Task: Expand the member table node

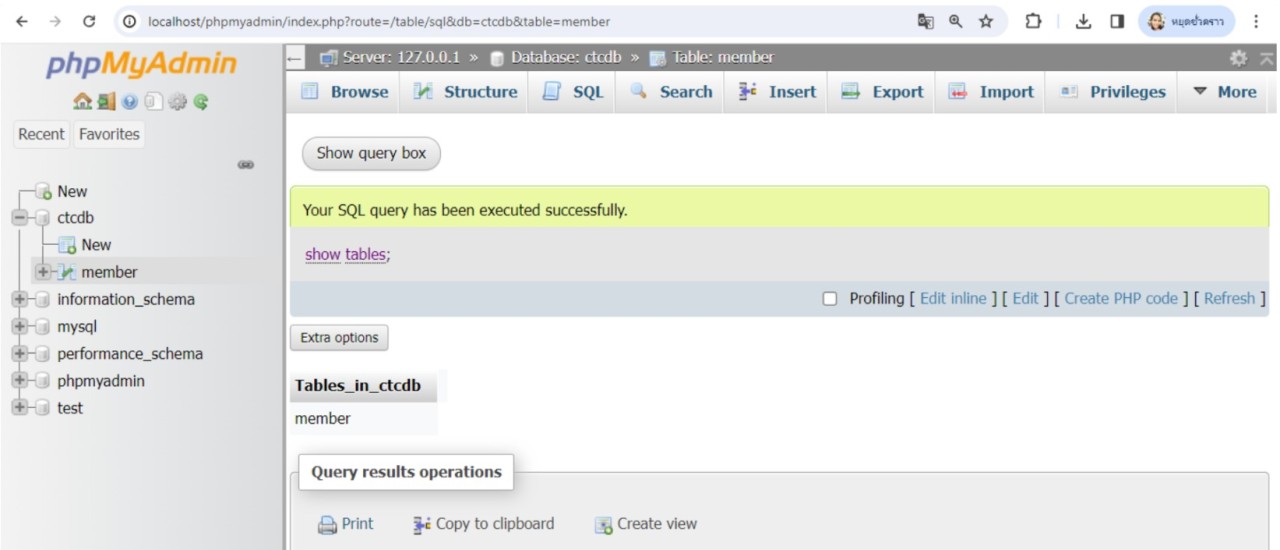Action: click(x=42, y=272)
